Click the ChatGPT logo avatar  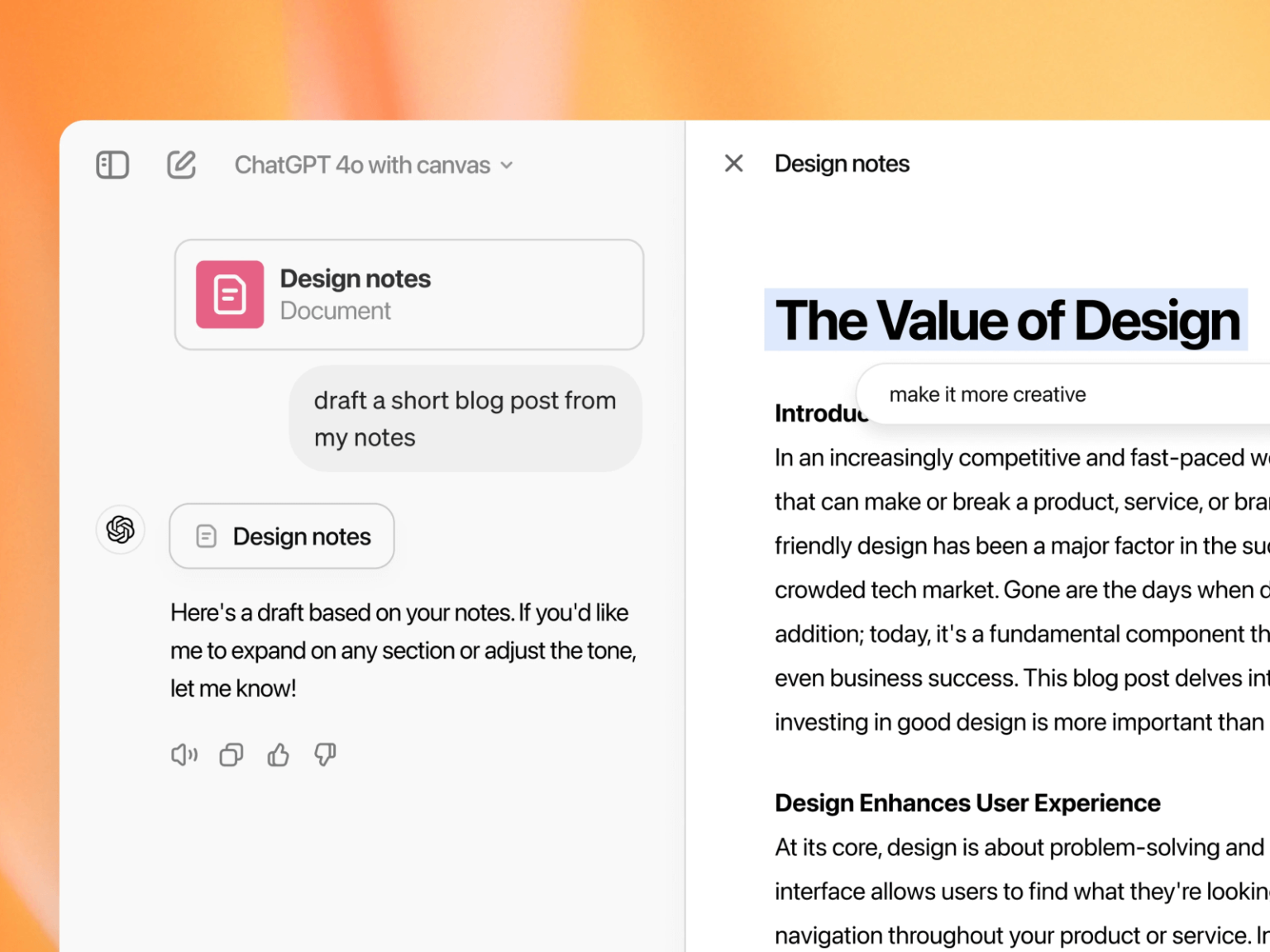coord(121,530)
